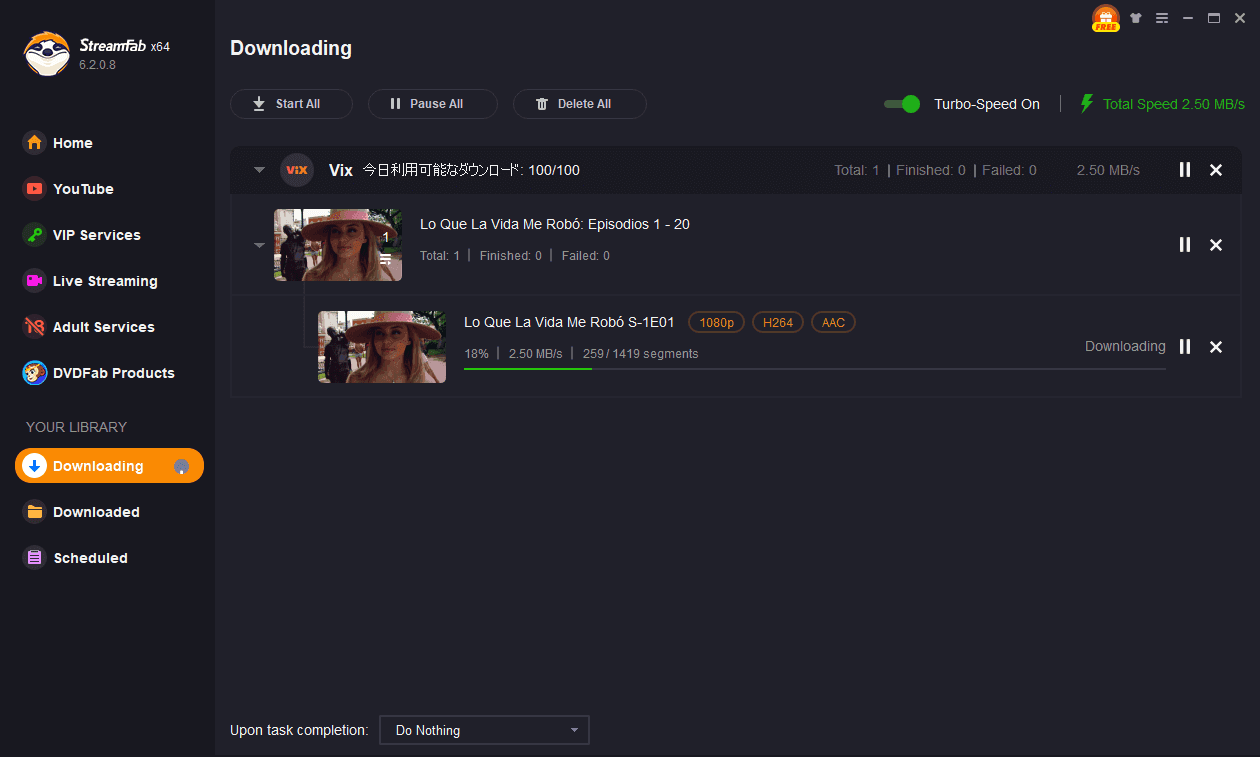
Task: Click the S-1E01 episode thumbnail
Action: [382, 347]
